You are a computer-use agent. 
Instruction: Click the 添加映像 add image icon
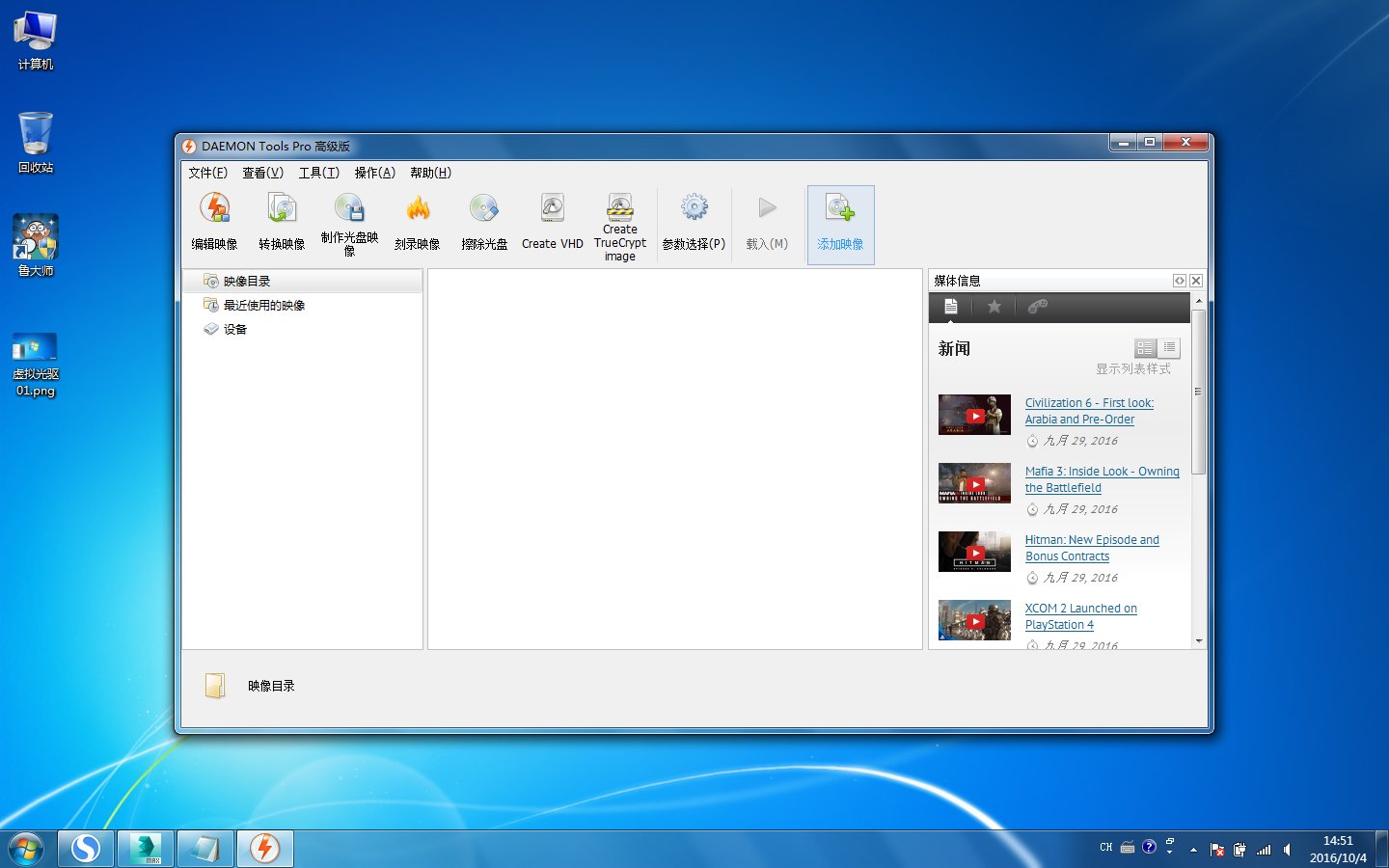tap(840, 220)
